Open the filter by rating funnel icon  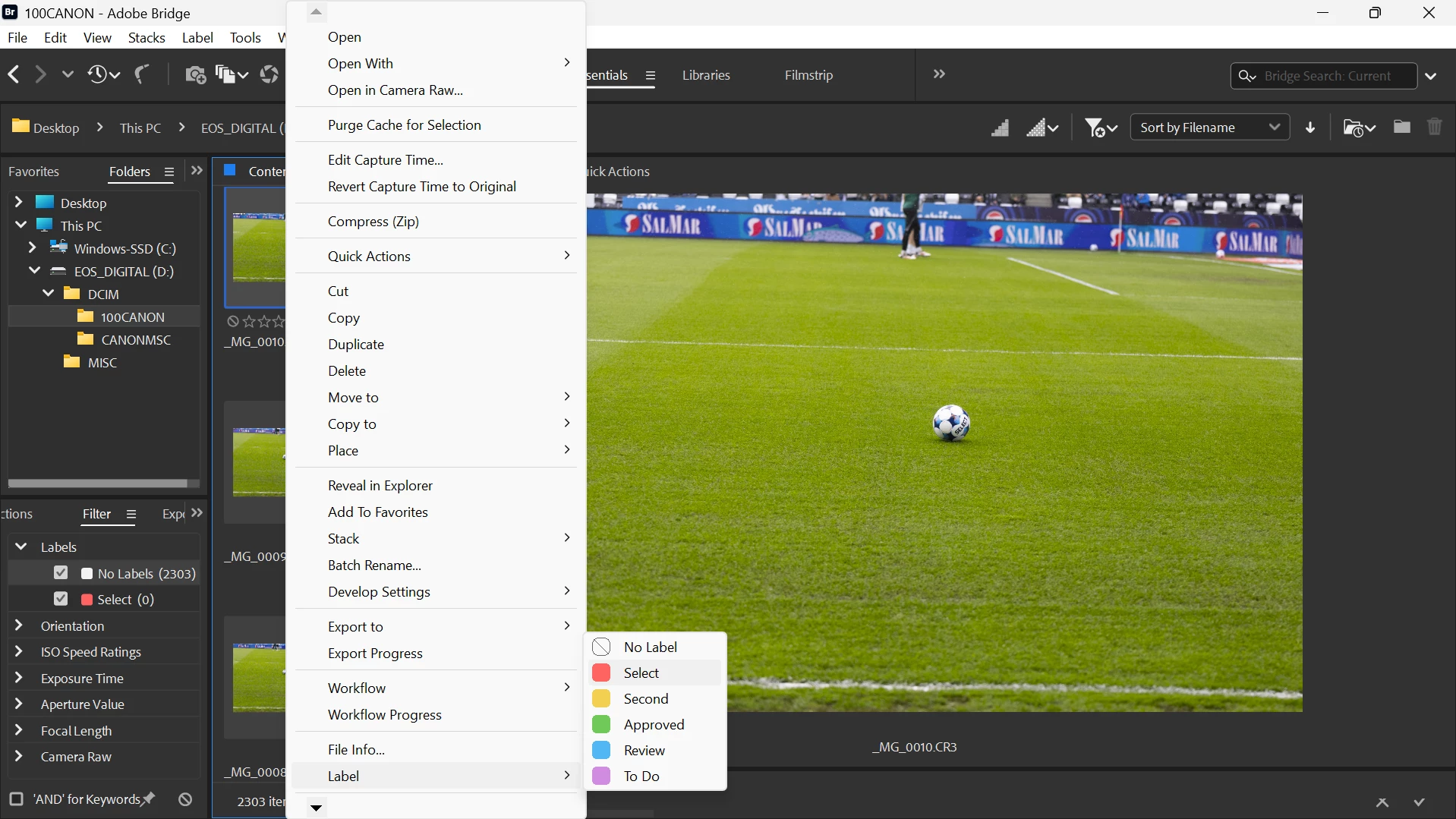pyautogui.click(x=1101, y=128)
